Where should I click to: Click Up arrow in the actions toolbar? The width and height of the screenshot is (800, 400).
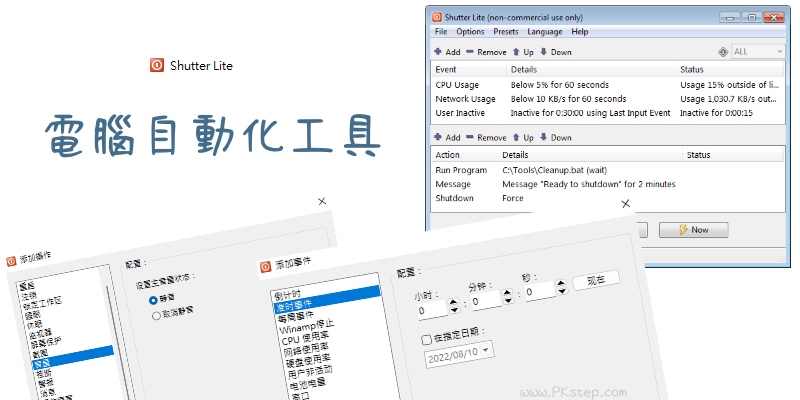[x=523, y=137]
